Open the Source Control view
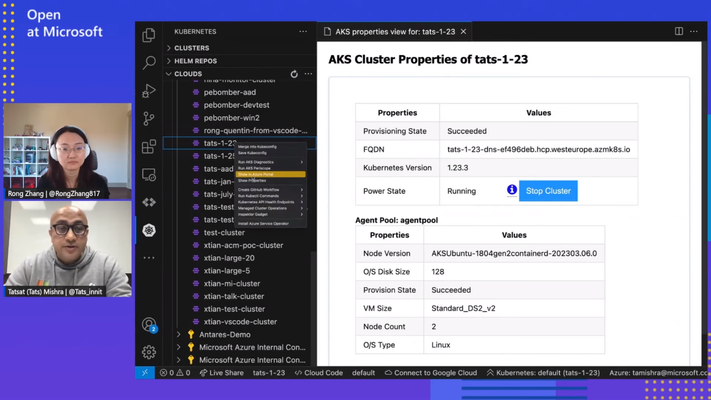 149,119
